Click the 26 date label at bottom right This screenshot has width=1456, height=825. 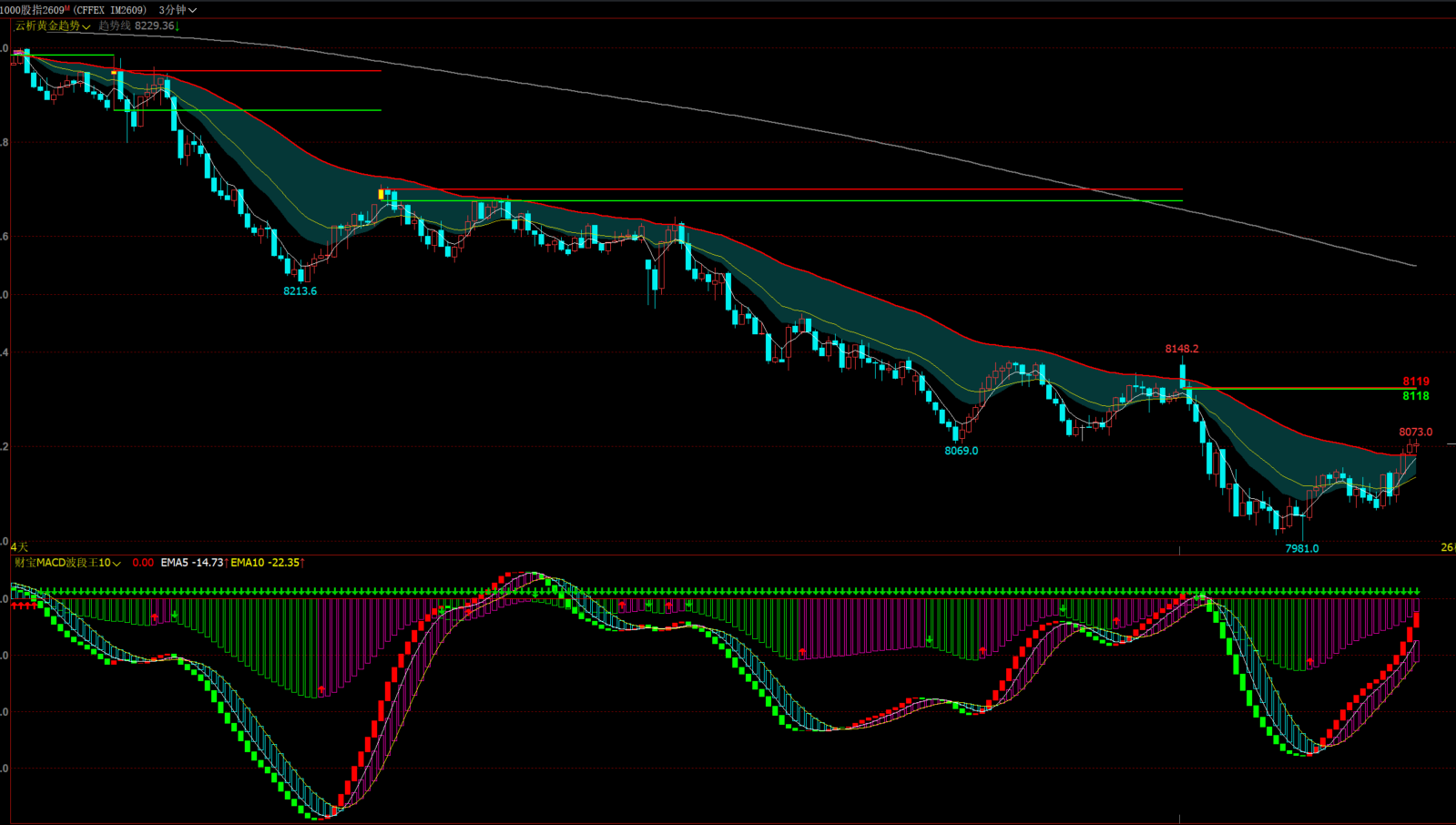(x=1447, y=547)
